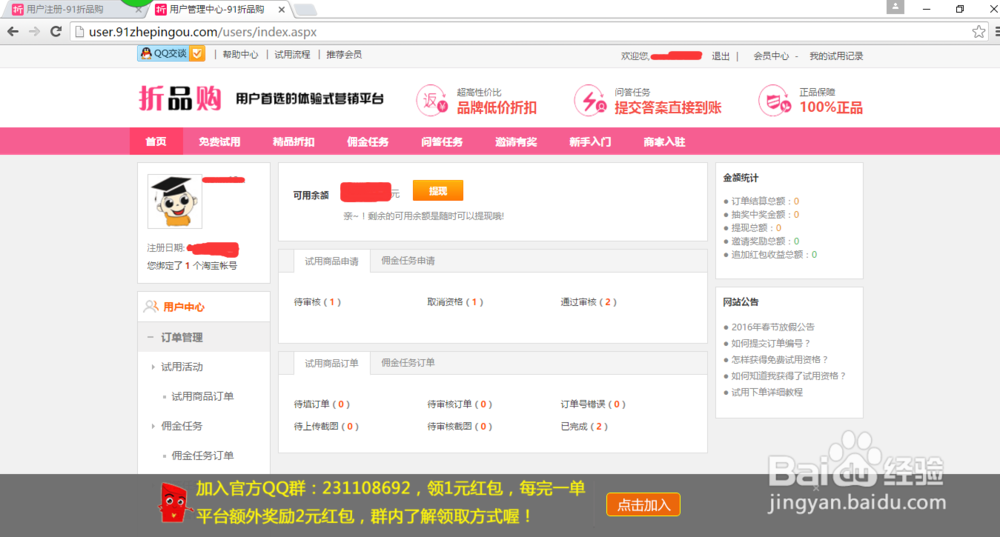1000x537 pixels.
Task: Open 邀请有奖 navigation item
Action: [x=516, y=142]
